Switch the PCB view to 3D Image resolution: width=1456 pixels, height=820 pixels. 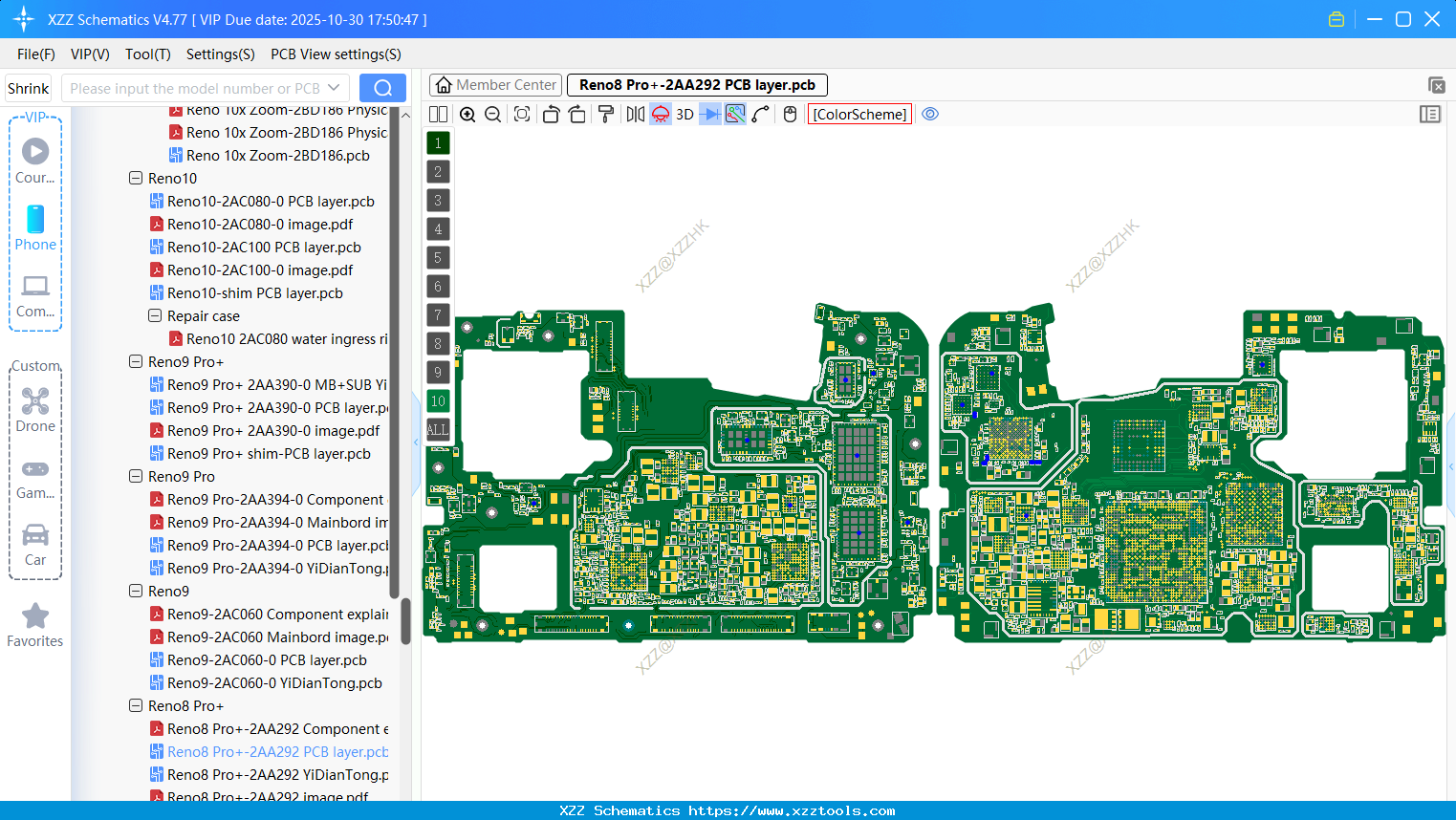[x=684, y=114]
